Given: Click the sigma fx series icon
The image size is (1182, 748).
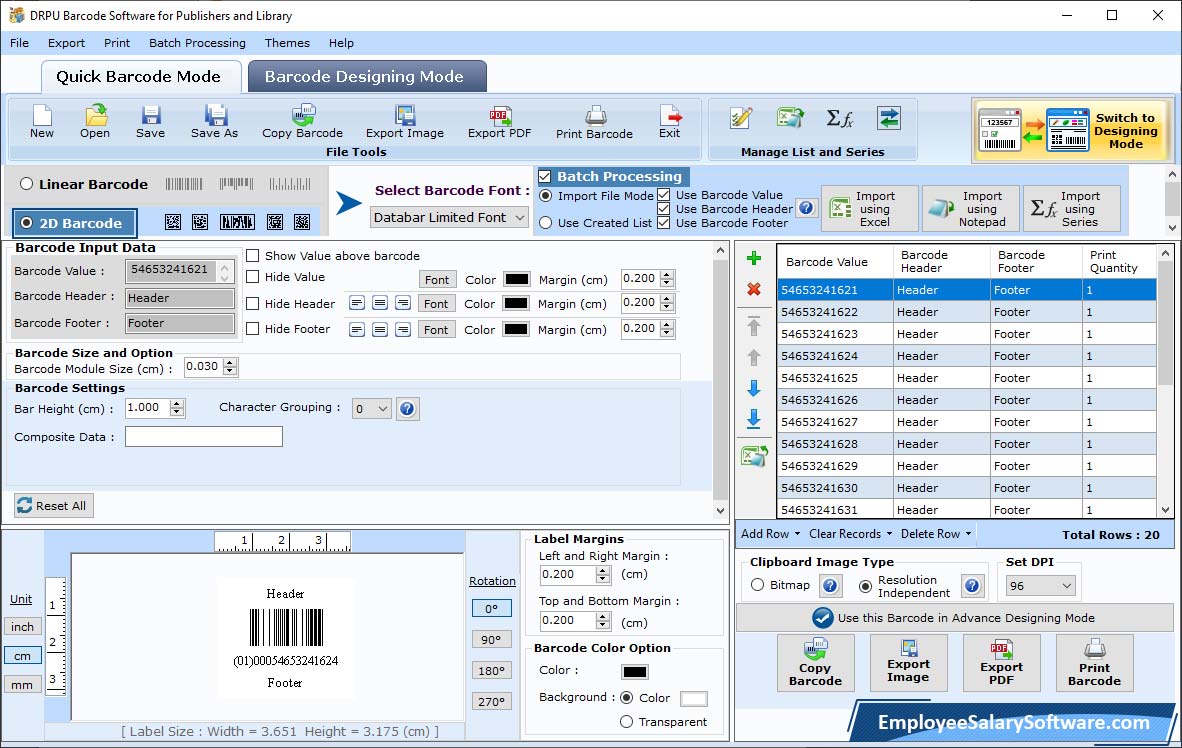Looking at the screenshot, I should (839, 118).
